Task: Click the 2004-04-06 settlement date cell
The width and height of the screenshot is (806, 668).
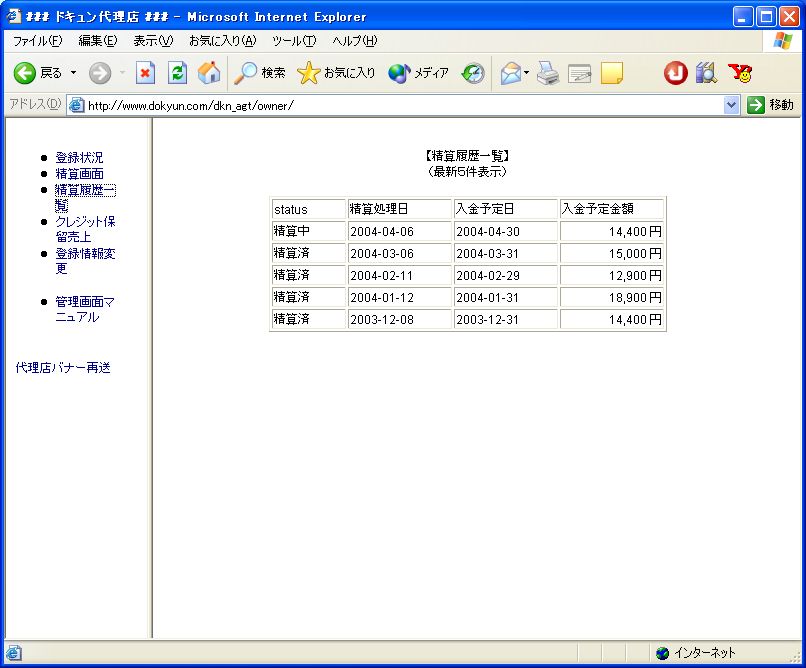Action: click(399, 231)
